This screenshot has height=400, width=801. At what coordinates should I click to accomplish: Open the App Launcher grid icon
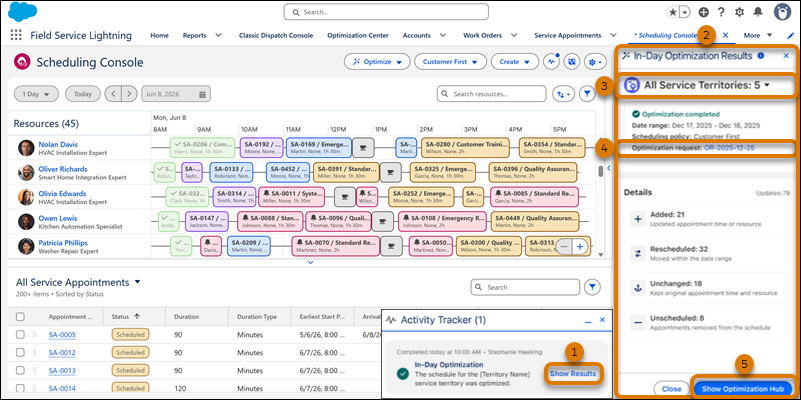click(16, 35)
